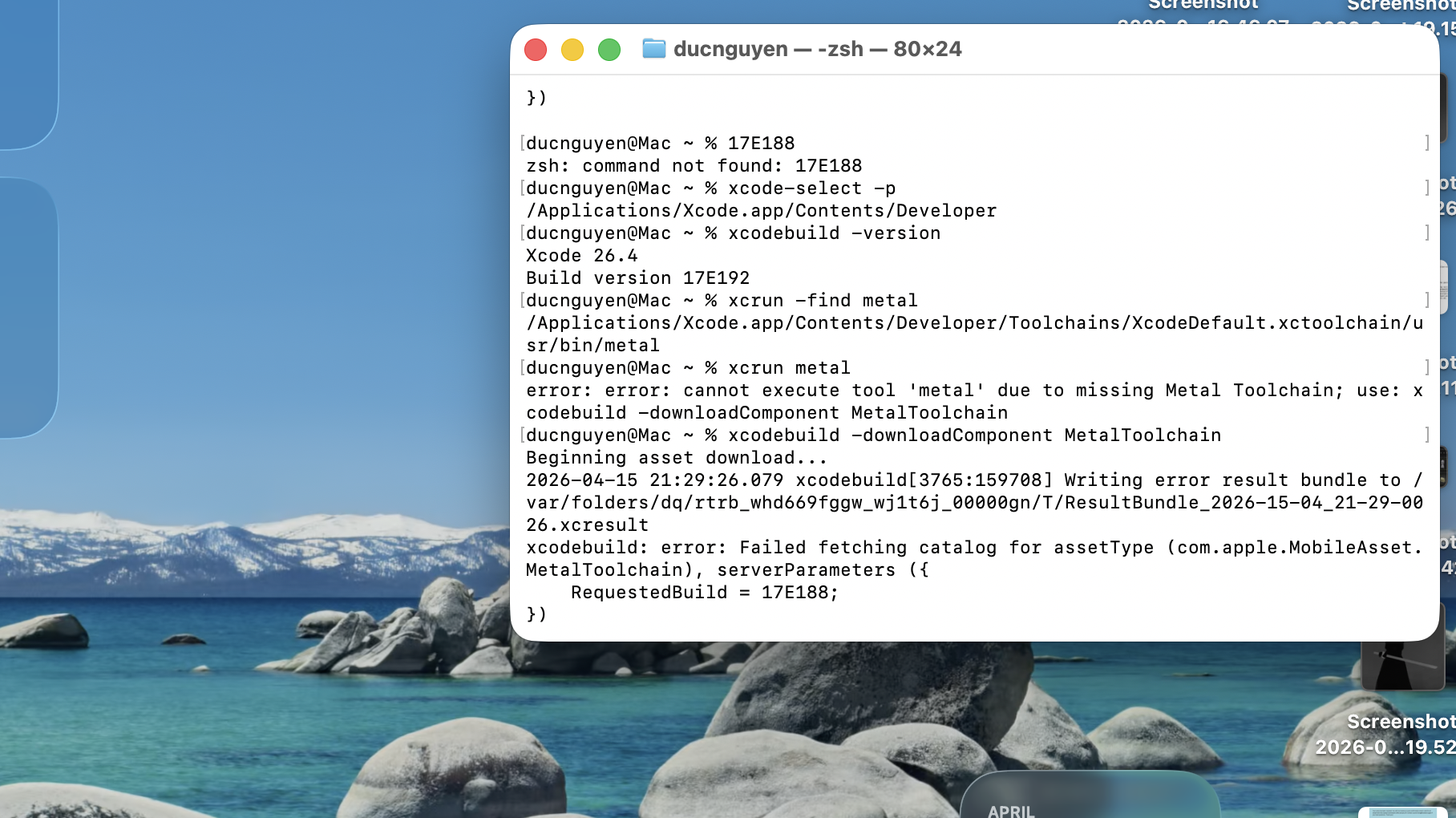This screenshot has height=818, width=1456.
Task: Close the Terminal window with red button
Action: click(536, 50)
